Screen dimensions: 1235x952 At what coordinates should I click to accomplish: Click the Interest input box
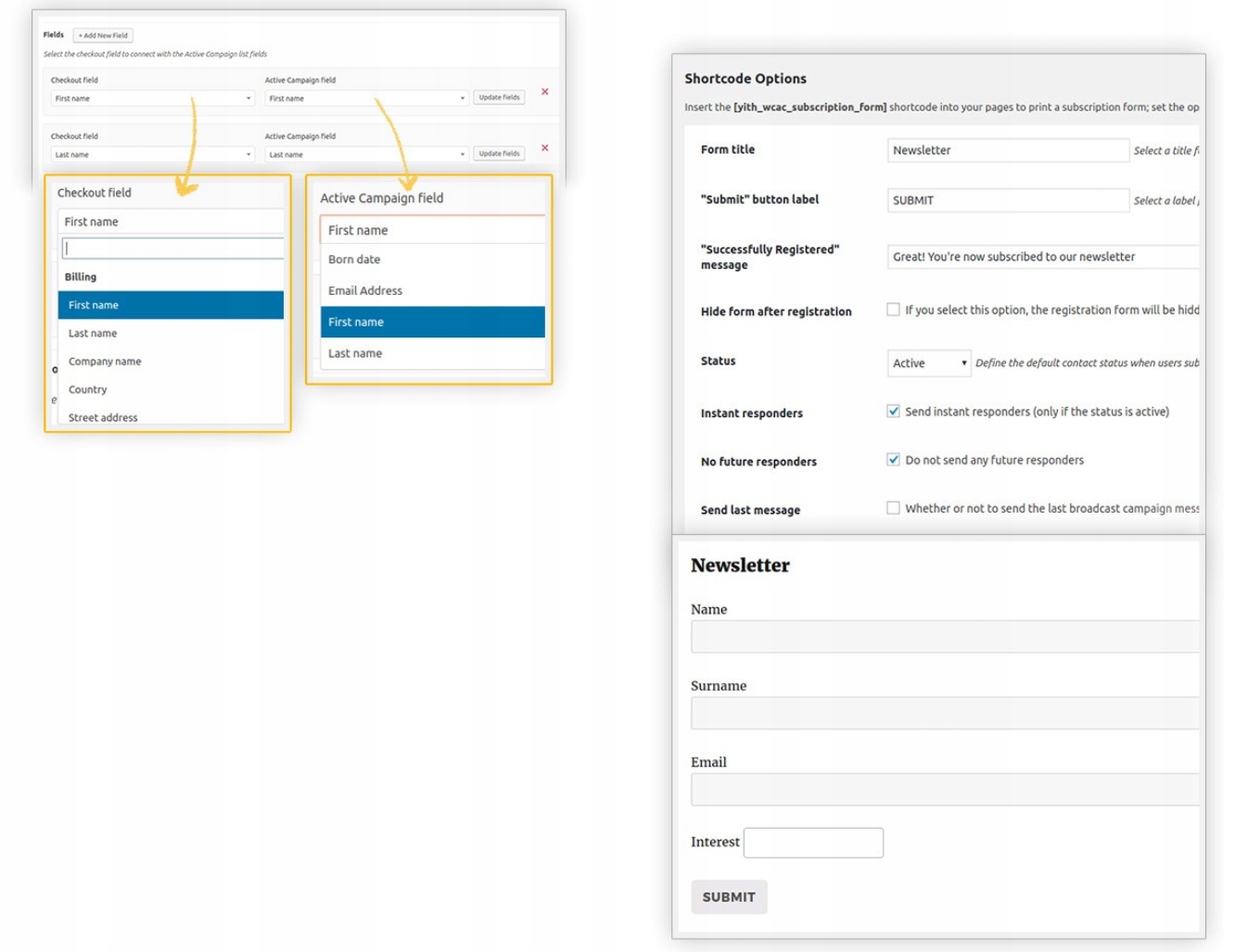point(813,843)
